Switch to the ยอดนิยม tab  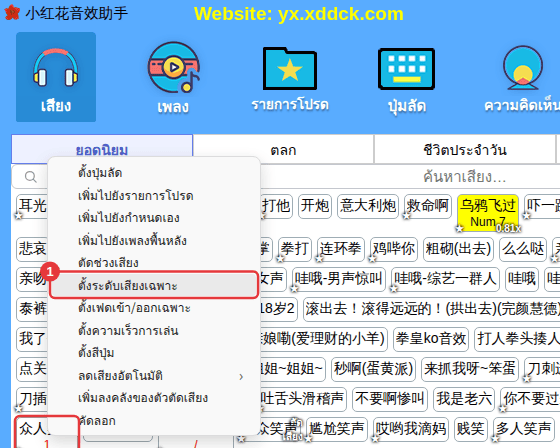point(102,150)
